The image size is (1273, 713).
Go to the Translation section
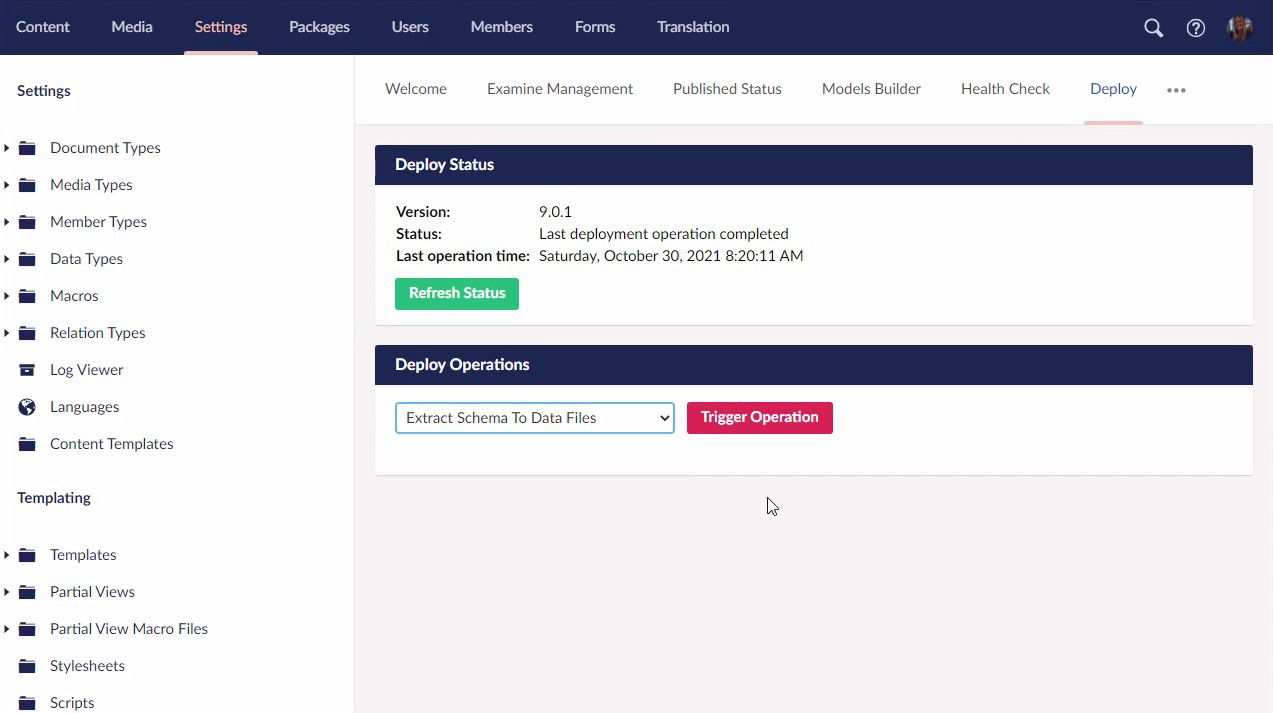point(693,27)
